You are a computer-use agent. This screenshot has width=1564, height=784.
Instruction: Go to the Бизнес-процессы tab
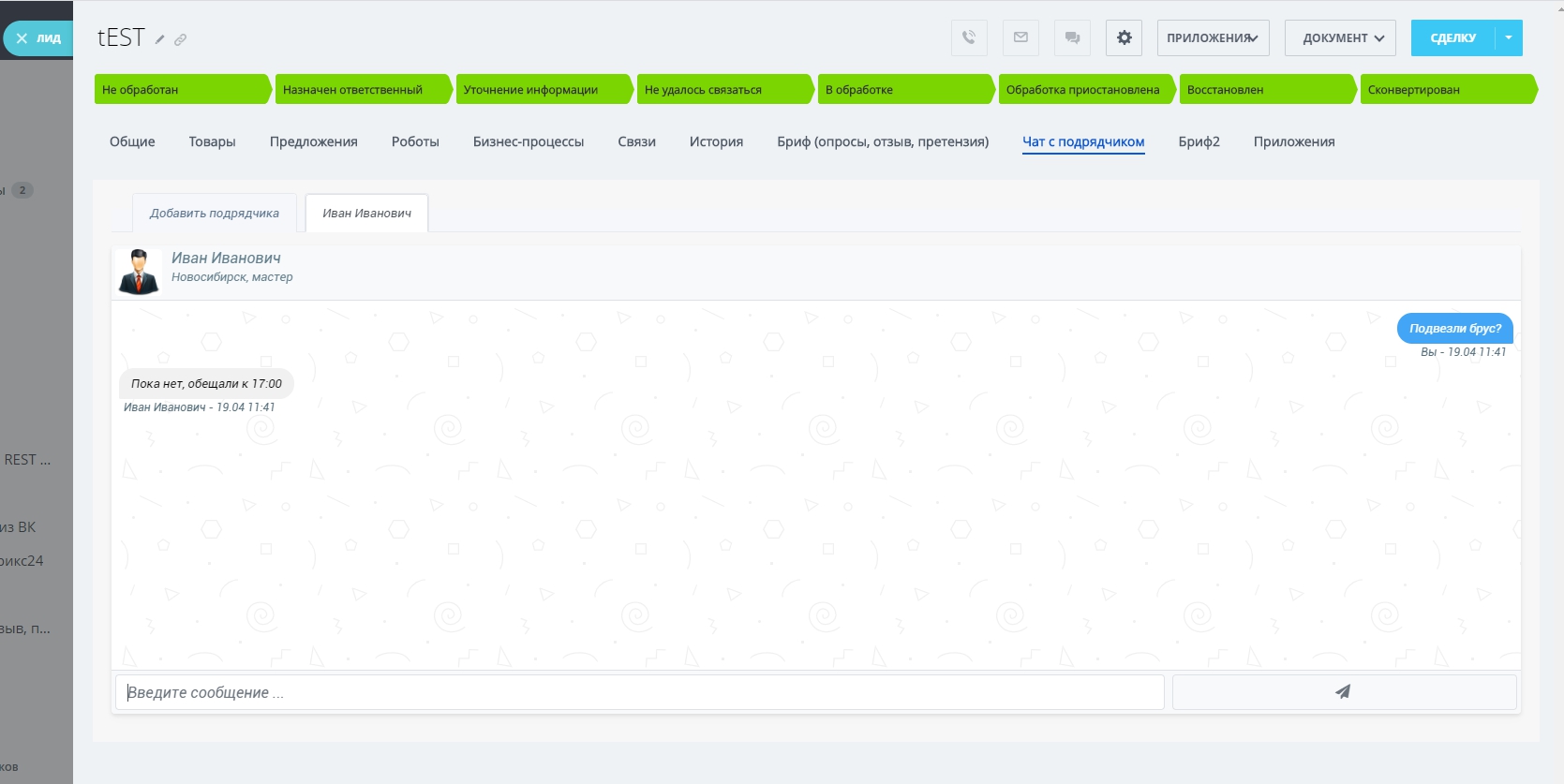pyautogui.click(x=529, y=141)
